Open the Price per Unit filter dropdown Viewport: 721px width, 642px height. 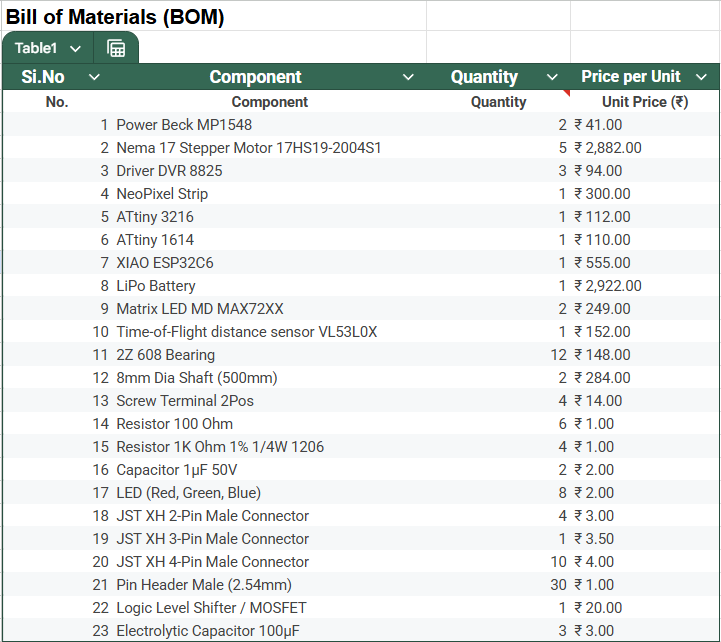701,77
